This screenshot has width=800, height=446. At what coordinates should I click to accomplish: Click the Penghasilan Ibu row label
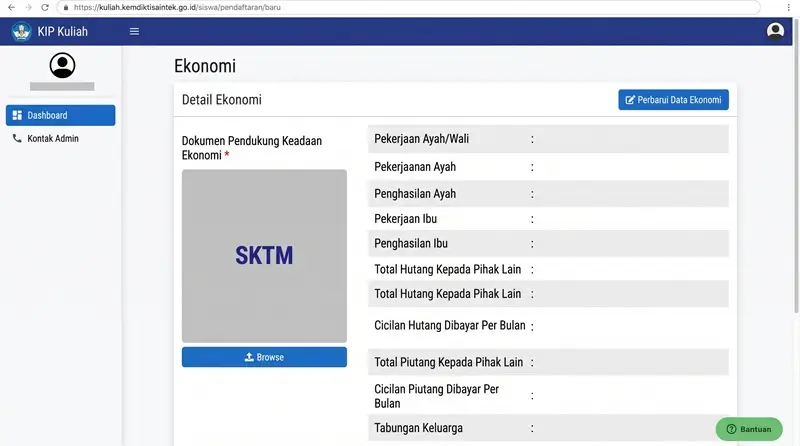(x=411, y=243)
